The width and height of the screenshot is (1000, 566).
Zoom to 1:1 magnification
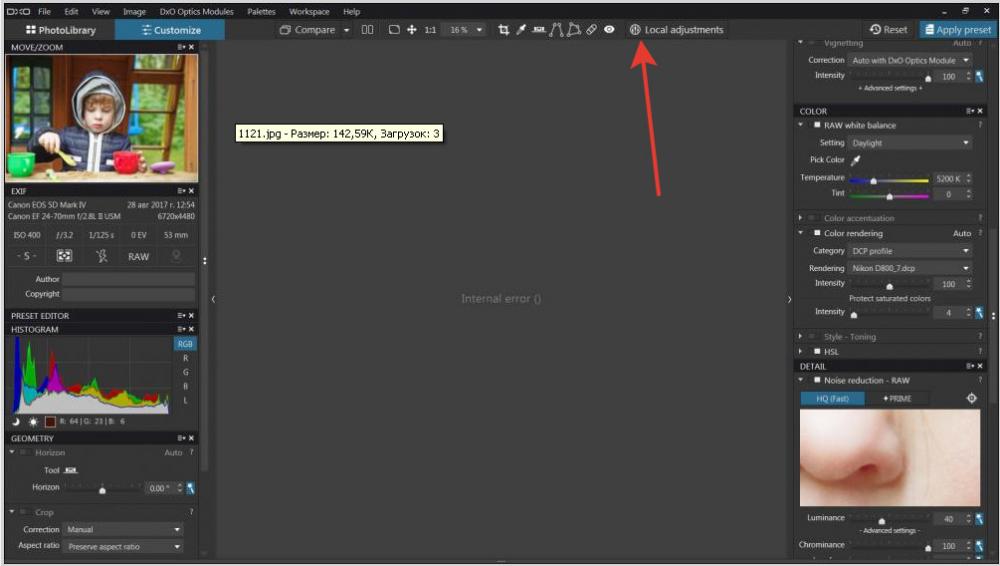(430, 30)
